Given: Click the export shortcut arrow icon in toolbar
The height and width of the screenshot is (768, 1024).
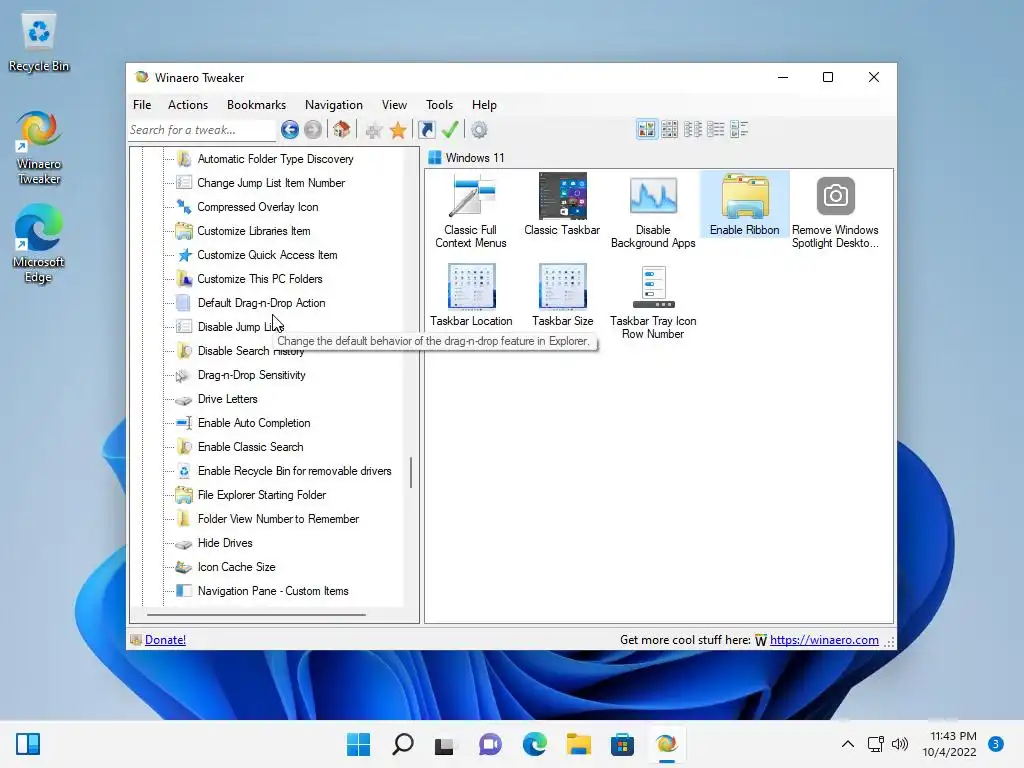Looking at the screenshot, I should coord(426,130).
